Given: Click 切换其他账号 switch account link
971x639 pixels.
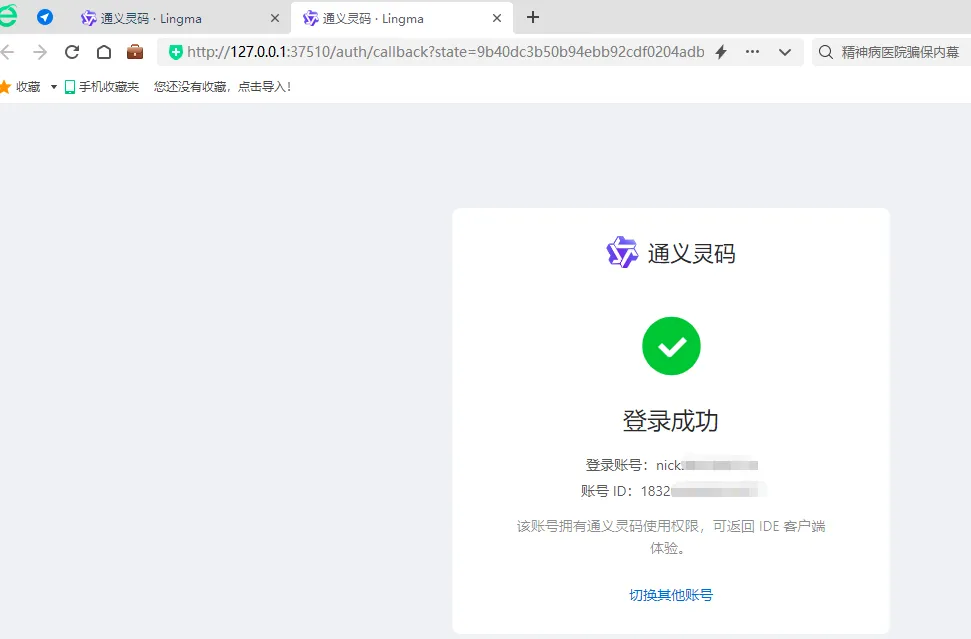Looking at the screenshot, I should click(671, 595).
